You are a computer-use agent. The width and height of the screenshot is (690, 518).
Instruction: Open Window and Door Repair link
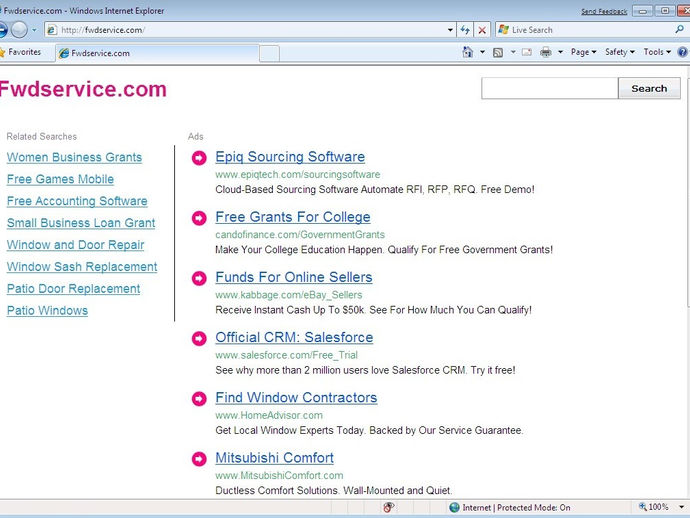coord(75,245)
